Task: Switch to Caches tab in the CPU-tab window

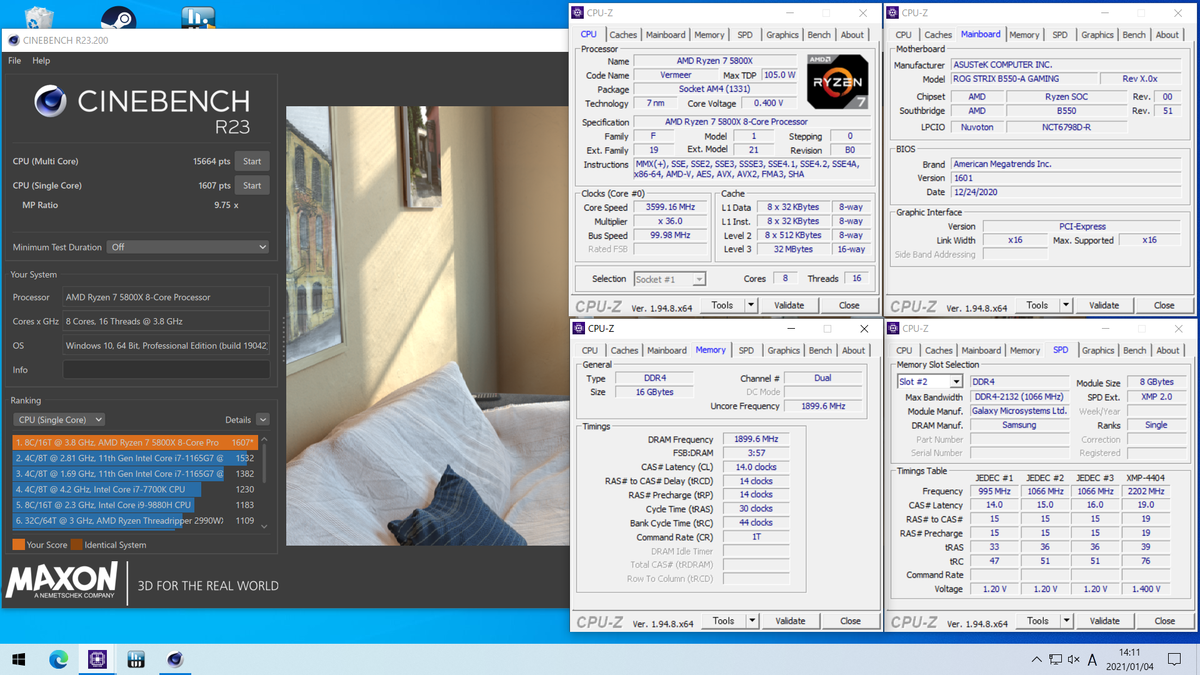Action: pos(623,35)
